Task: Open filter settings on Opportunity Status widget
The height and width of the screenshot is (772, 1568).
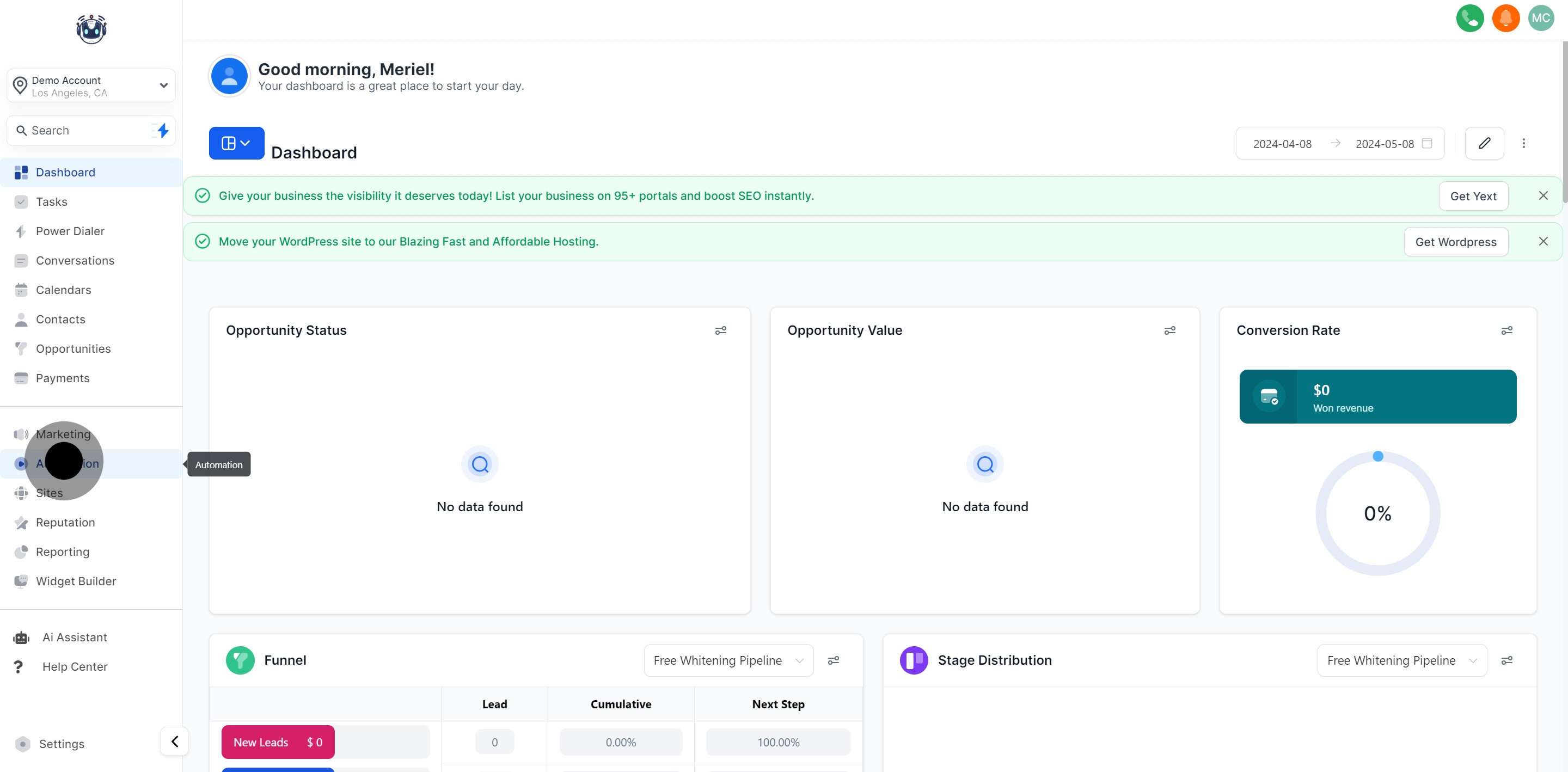Action: 721,330
